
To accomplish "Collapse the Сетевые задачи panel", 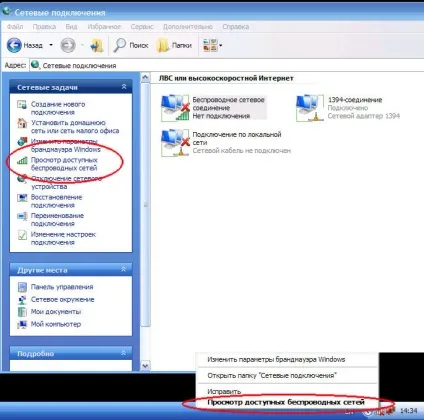I will point(124,87).
